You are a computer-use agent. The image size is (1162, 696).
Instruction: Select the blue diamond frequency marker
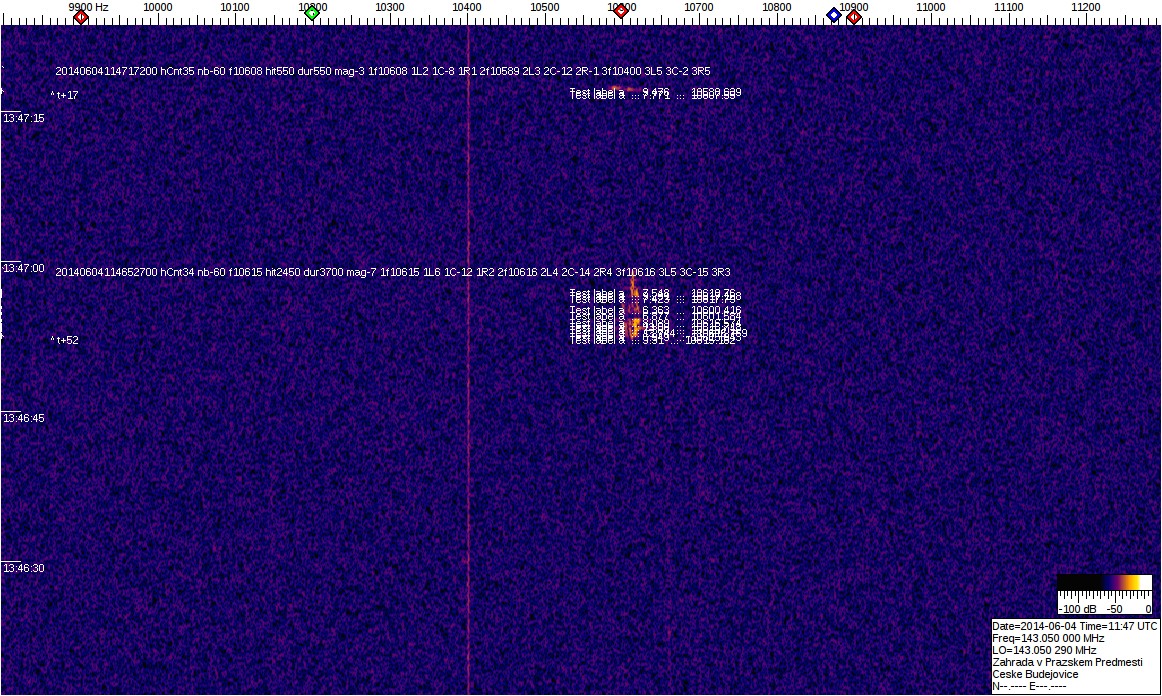[x=833, y=15]
